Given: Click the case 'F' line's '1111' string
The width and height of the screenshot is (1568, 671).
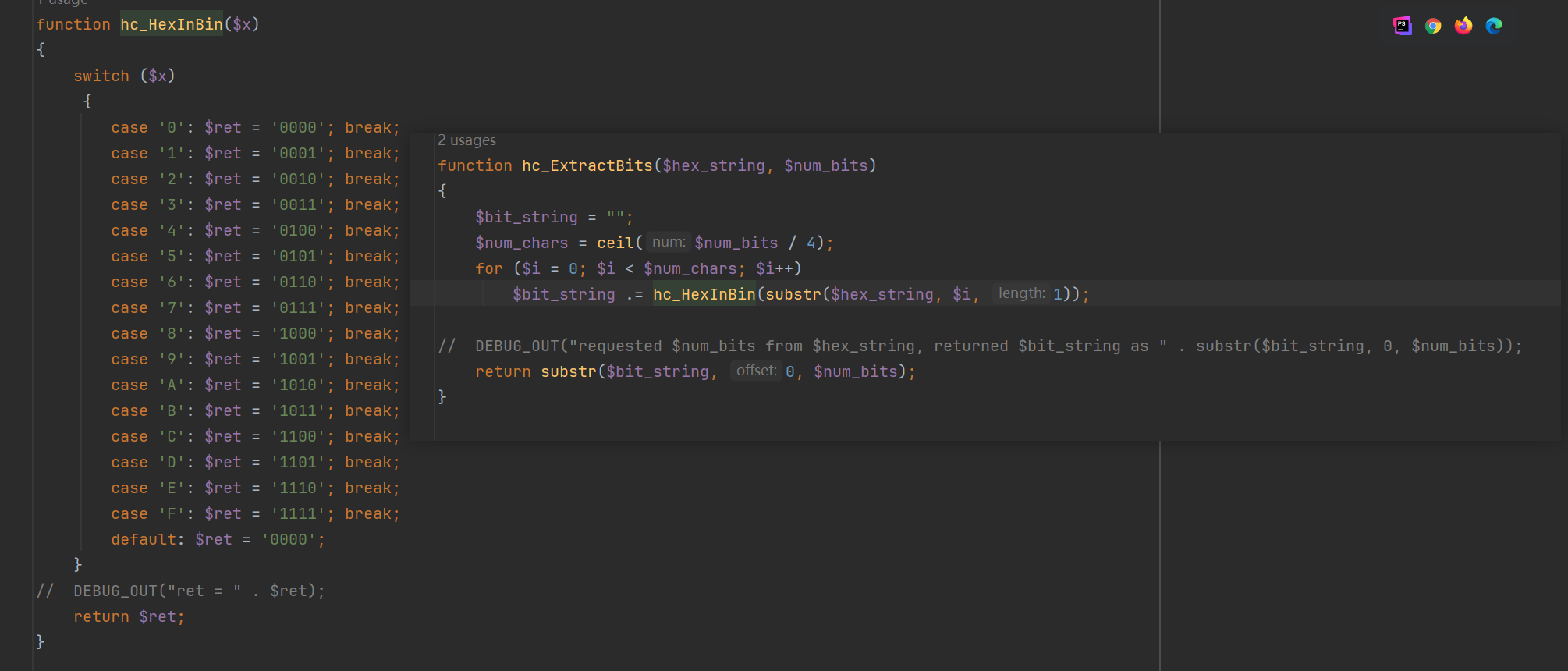Looking at the screenshot, I should [x=298, y=513].
